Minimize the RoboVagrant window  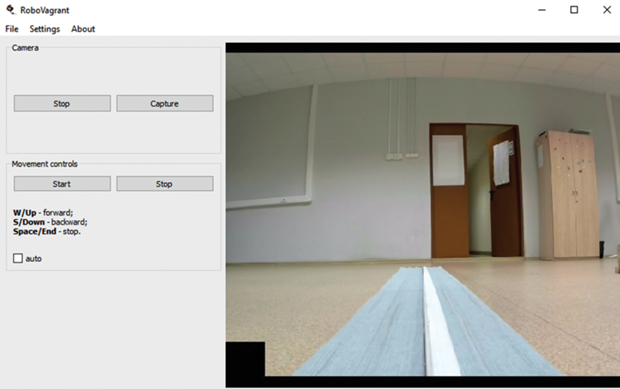point(542,10)
